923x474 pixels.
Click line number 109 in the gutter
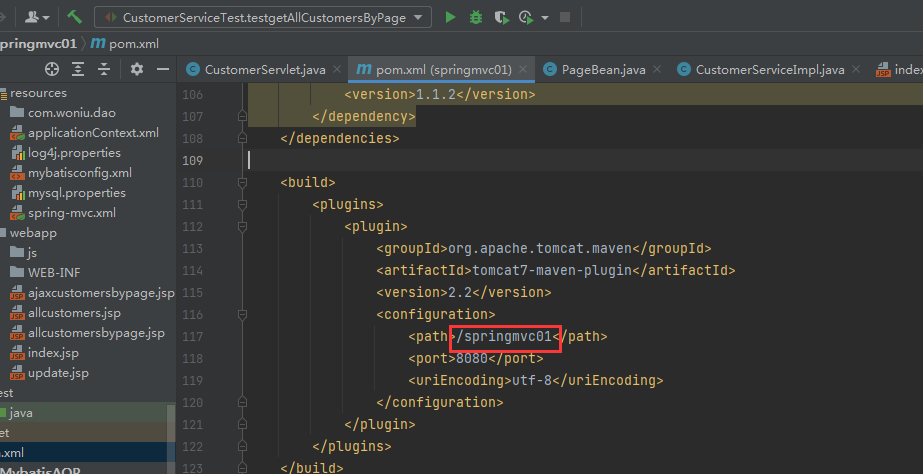pos(192,160)
